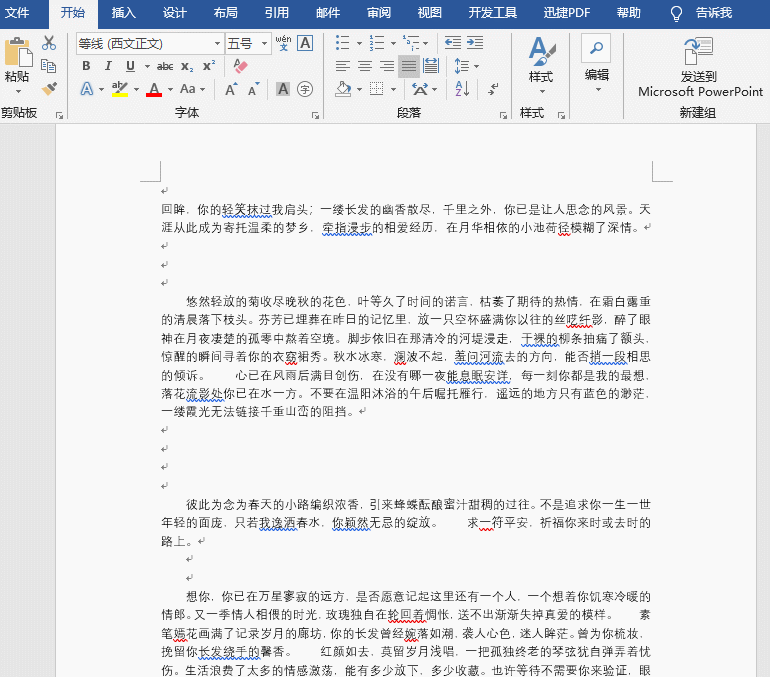The image size is (770, 677).
Task: Toggle Justify paragraph alignment
Action: tap(408, 66)
